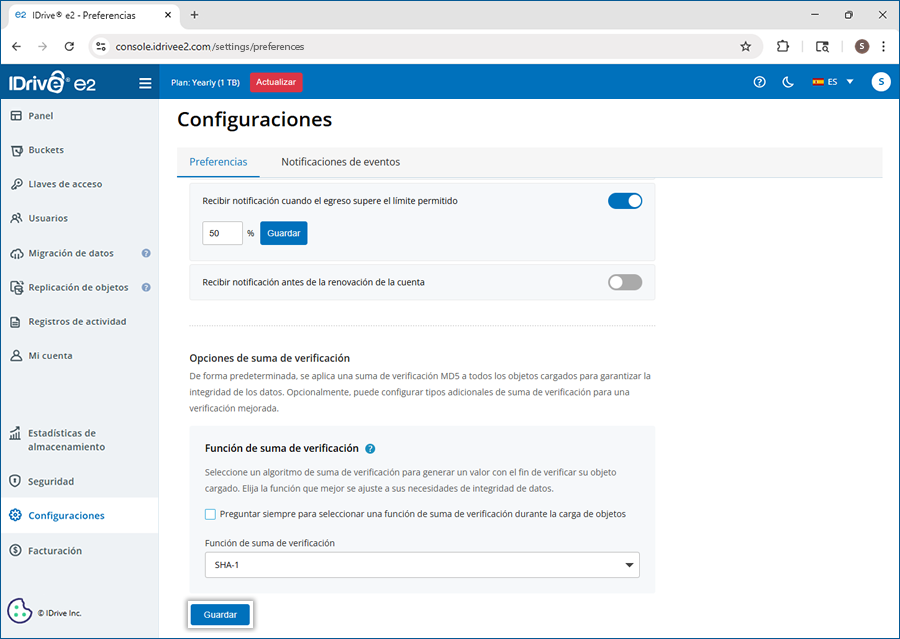Click info icon beside Función de suma de verificación

370,449
